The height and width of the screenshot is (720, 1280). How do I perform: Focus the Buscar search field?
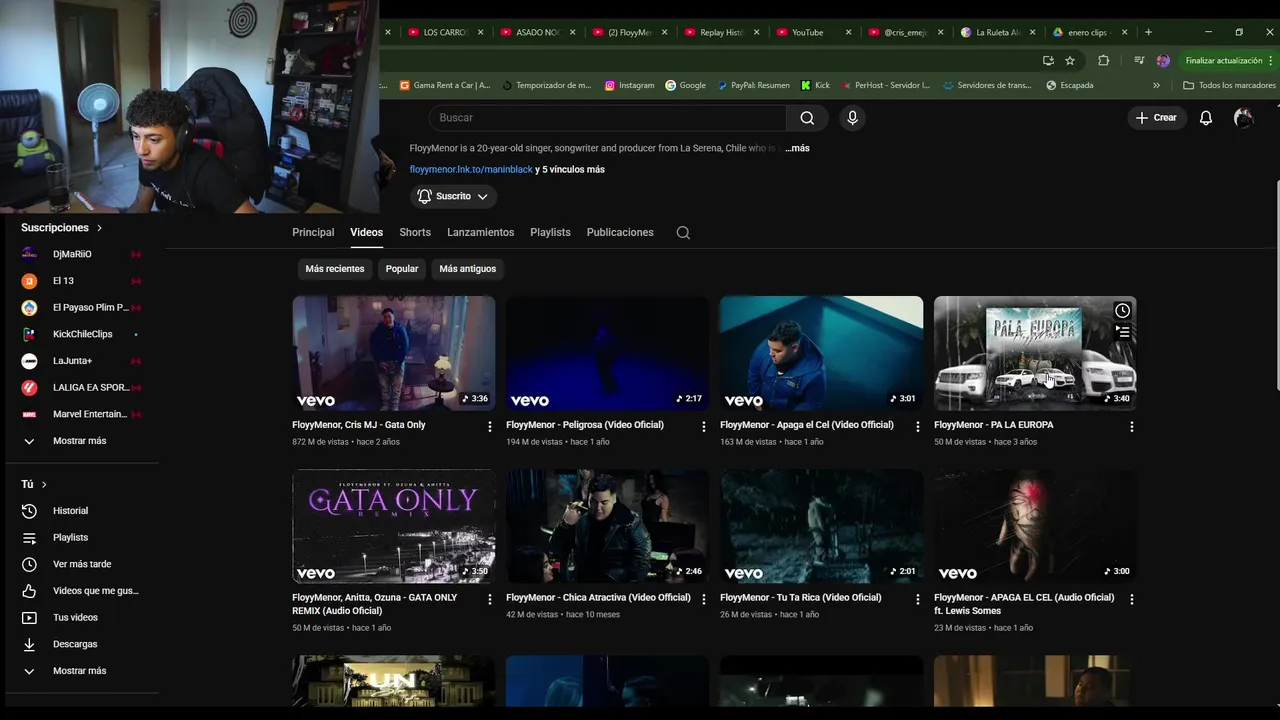pos(608,118)
